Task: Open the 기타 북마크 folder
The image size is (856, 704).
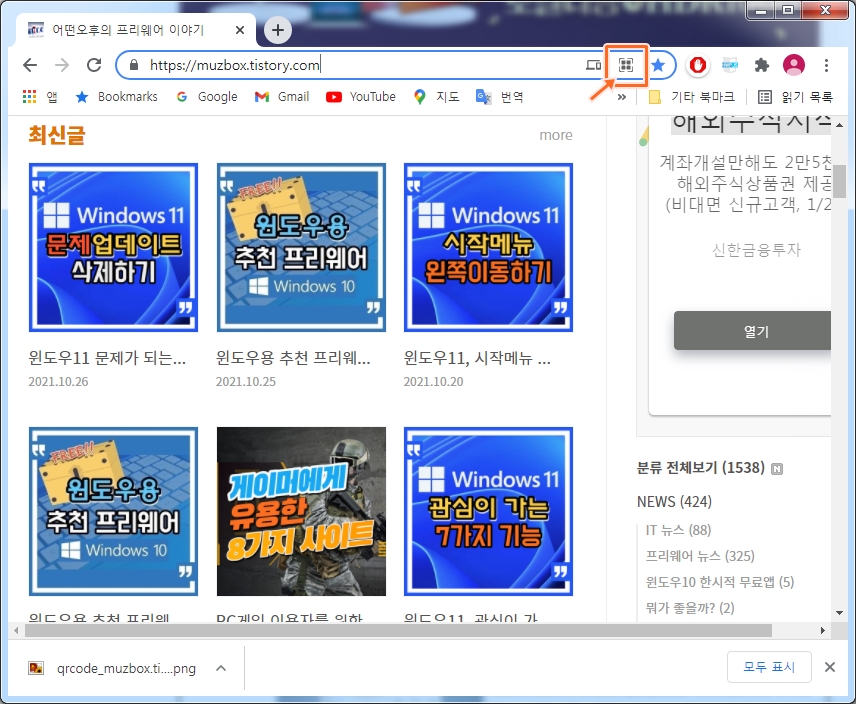Action: 692,97
